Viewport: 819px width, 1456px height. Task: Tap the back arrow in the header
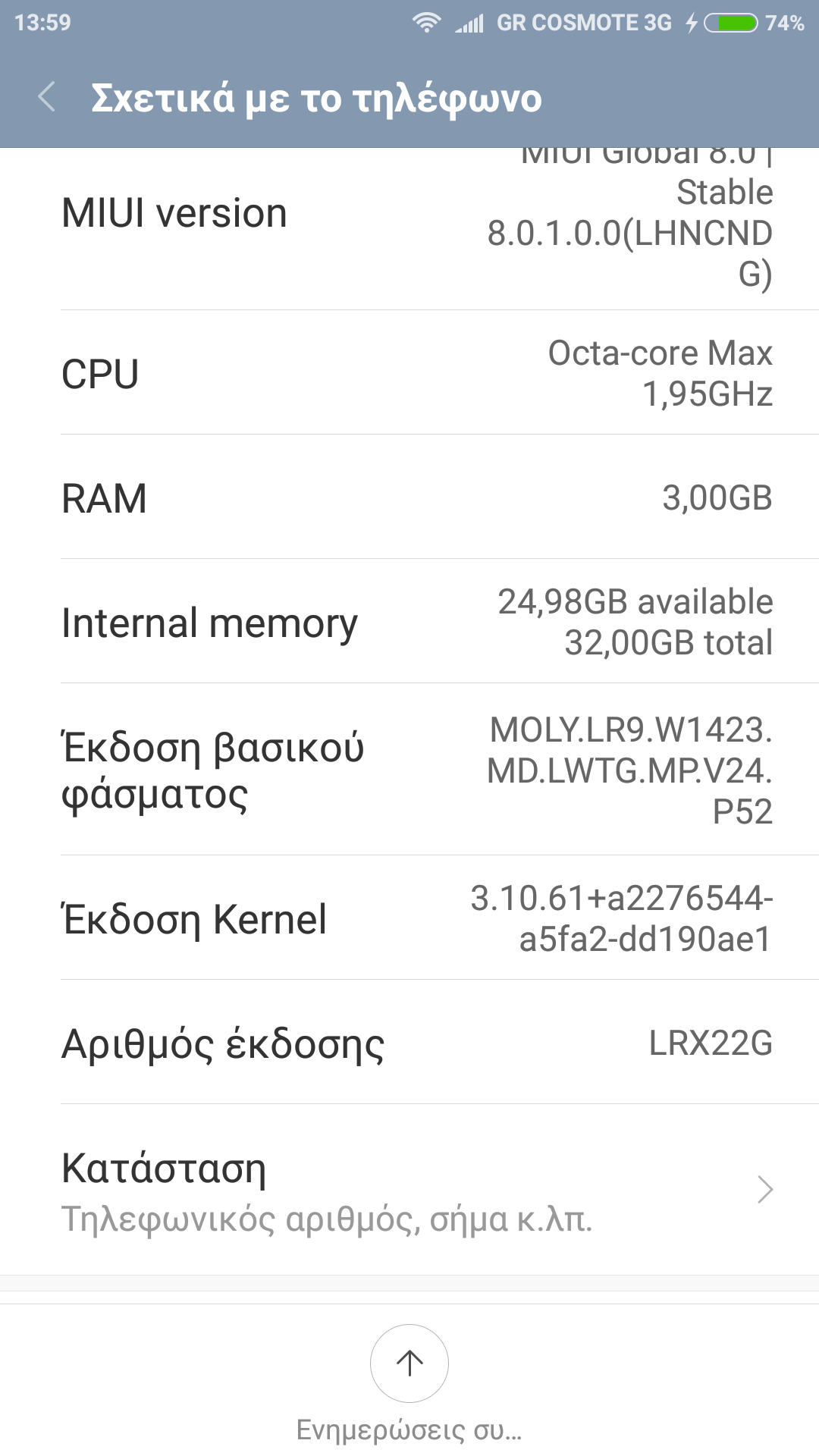pos(47,98)
